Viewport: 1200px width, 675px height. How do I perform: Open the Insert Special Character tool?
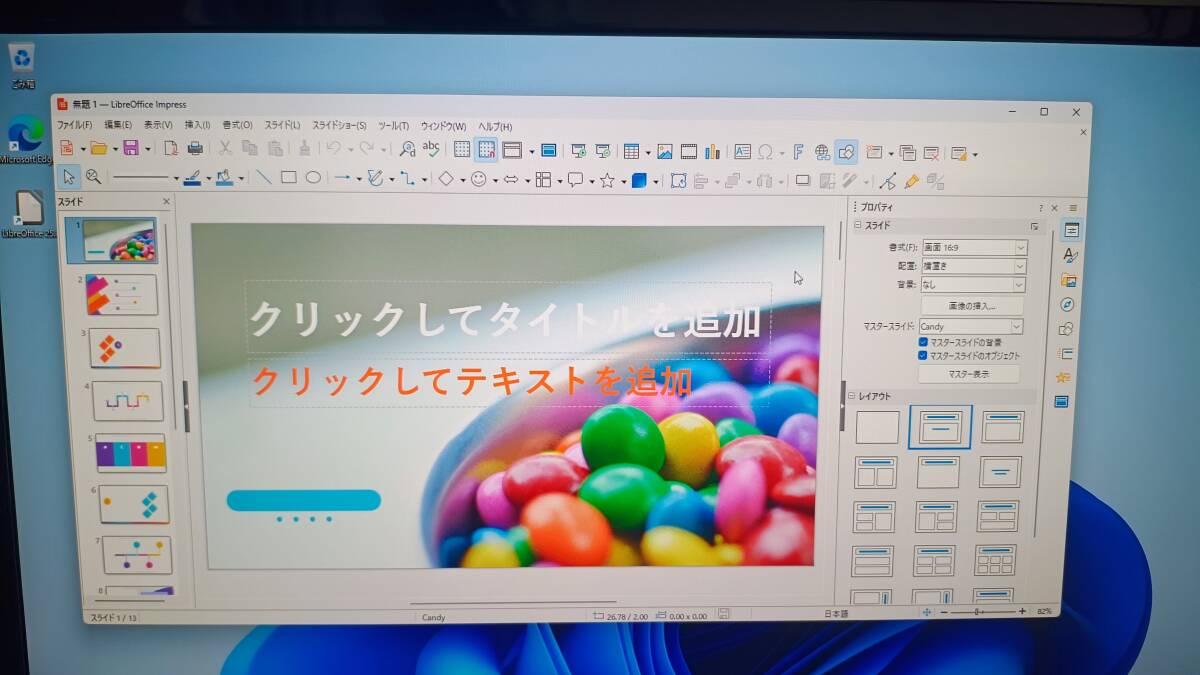(x=766, y=151)
